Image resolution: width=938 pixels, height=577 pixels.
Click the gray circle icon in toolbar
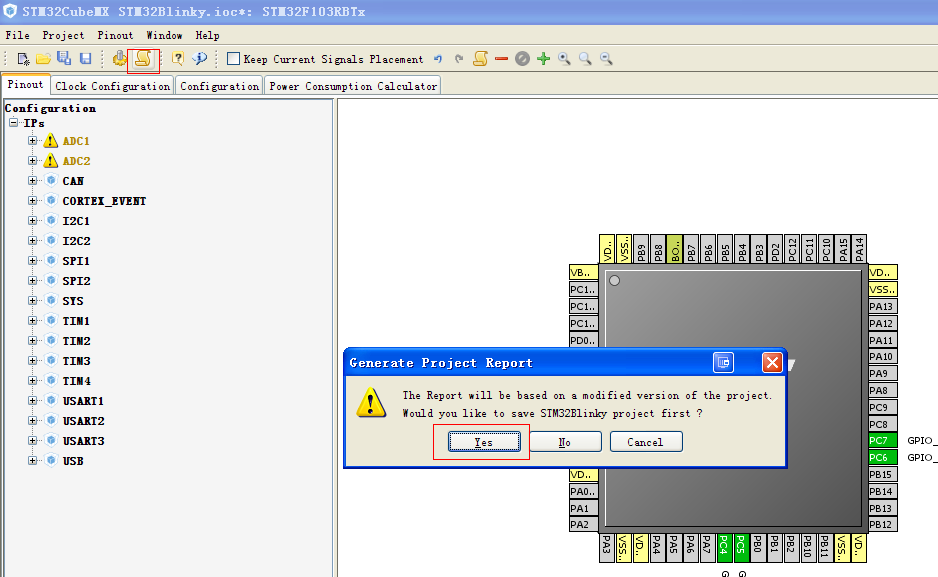coord(522,59)
